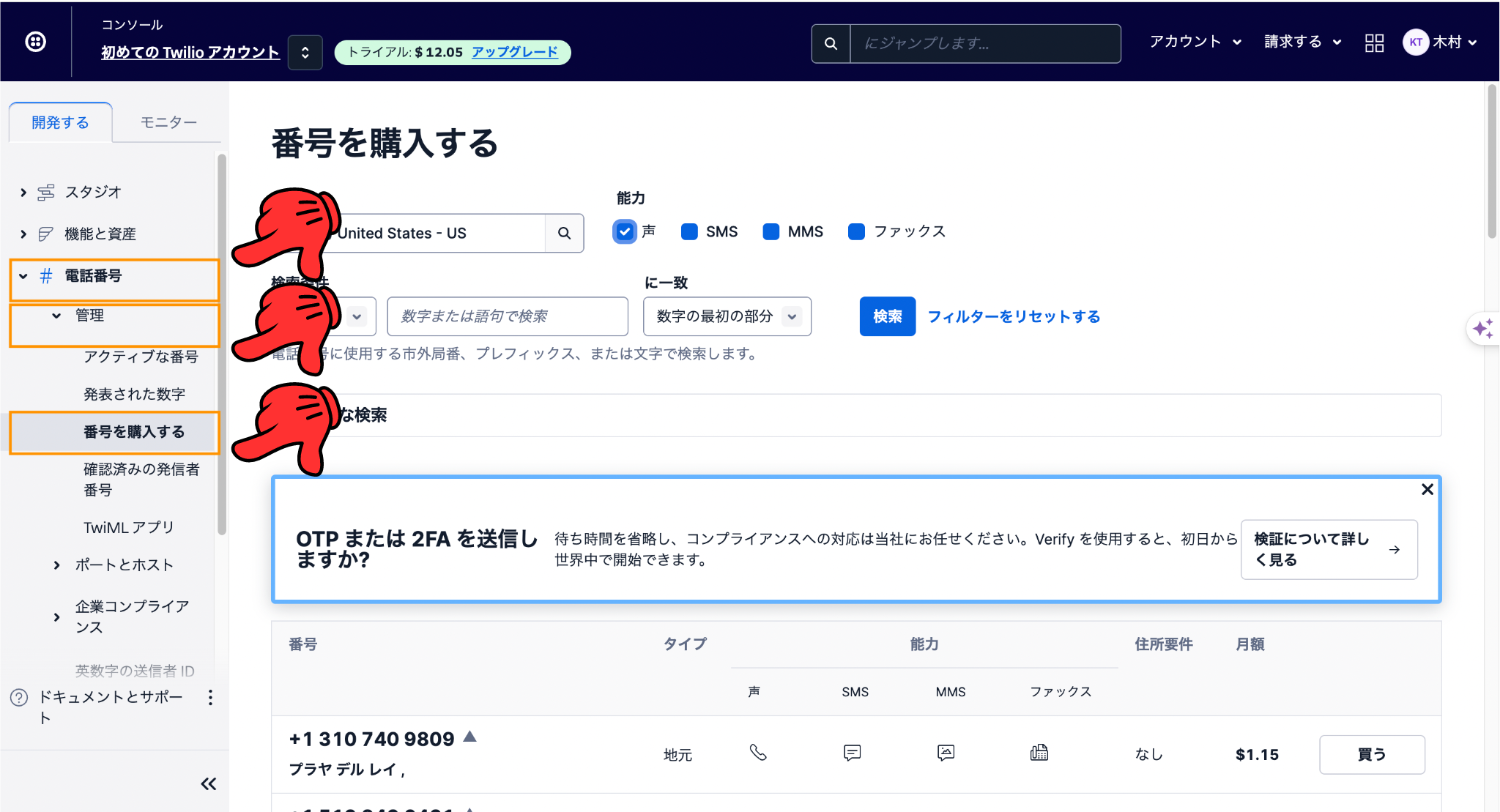
Task: Click the 数字または語句で検索 input
Action: coord(508,316)
